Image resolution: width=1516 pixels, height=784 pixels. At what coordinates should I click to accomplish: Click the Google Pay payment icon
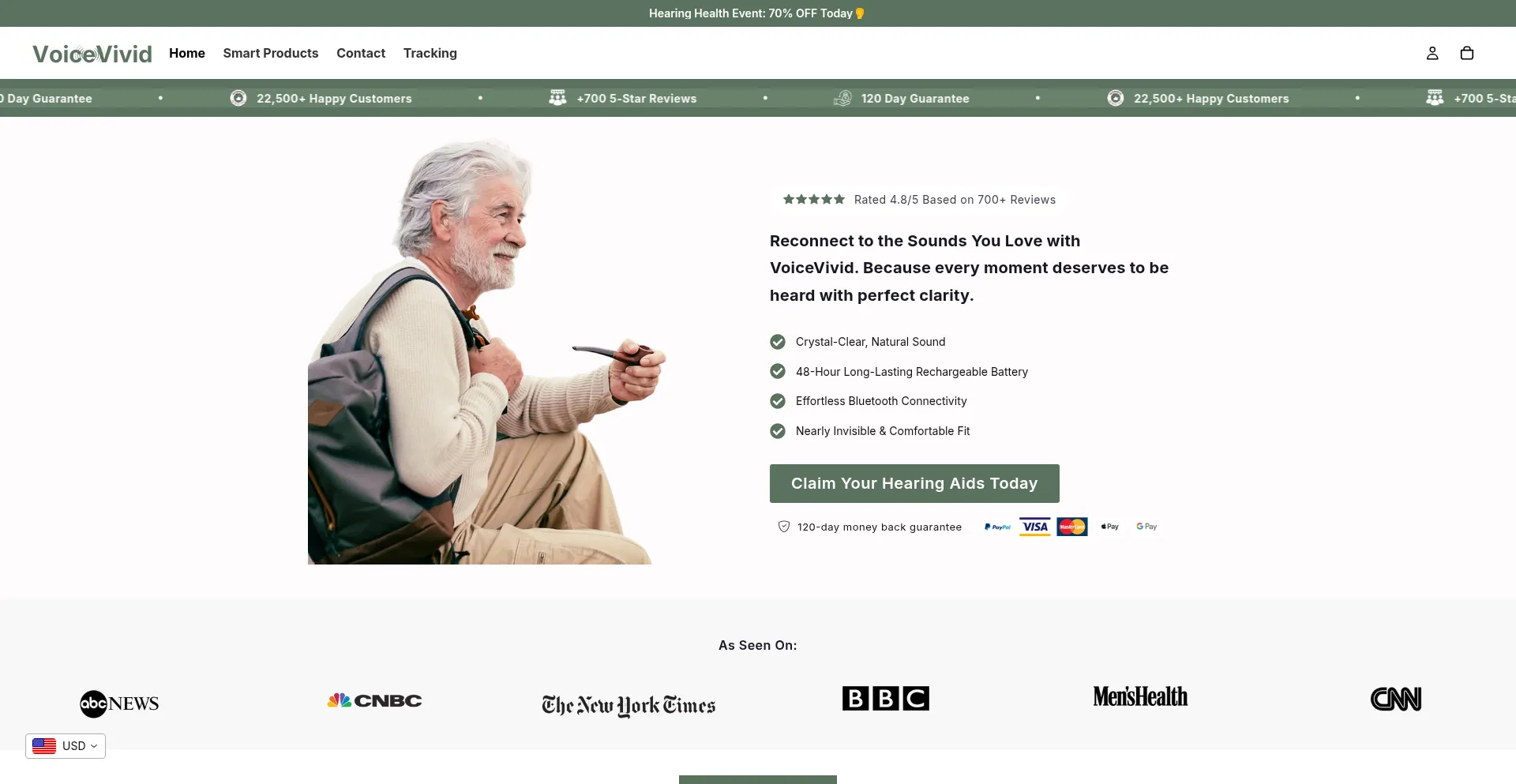1146,527
